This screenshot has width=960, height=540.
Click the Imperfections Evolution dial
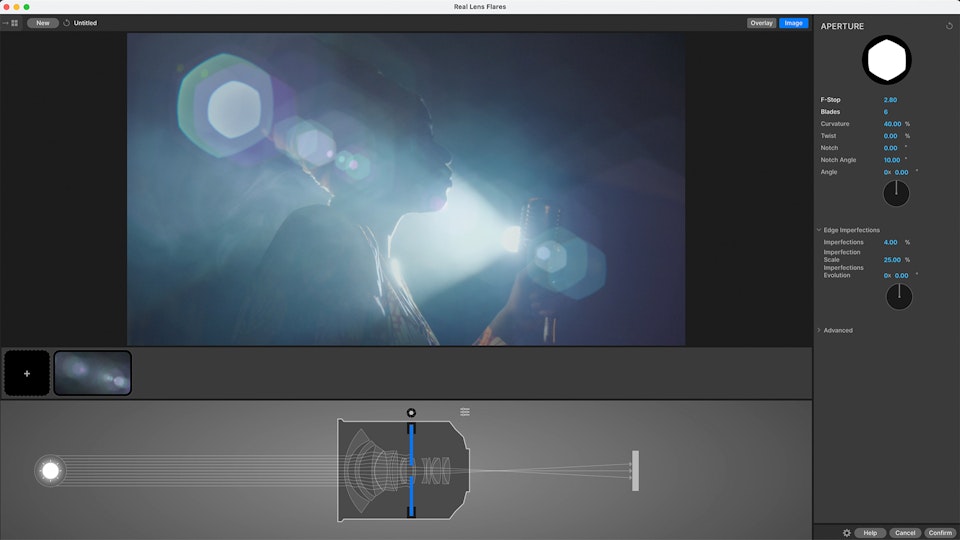(x=899, y=296)
